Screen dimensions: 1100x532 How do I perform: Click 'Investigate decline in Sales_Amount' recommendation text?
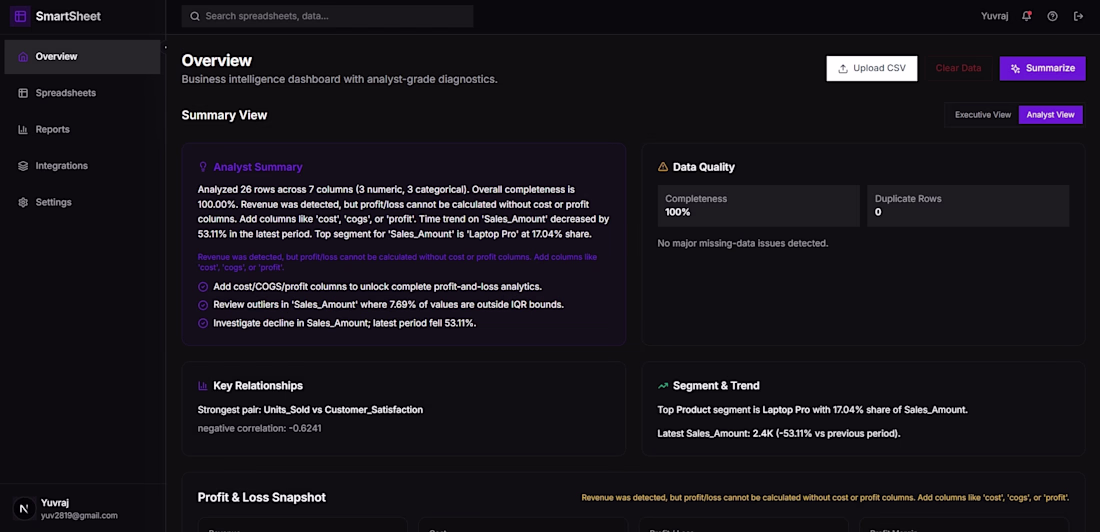(344, 324)
